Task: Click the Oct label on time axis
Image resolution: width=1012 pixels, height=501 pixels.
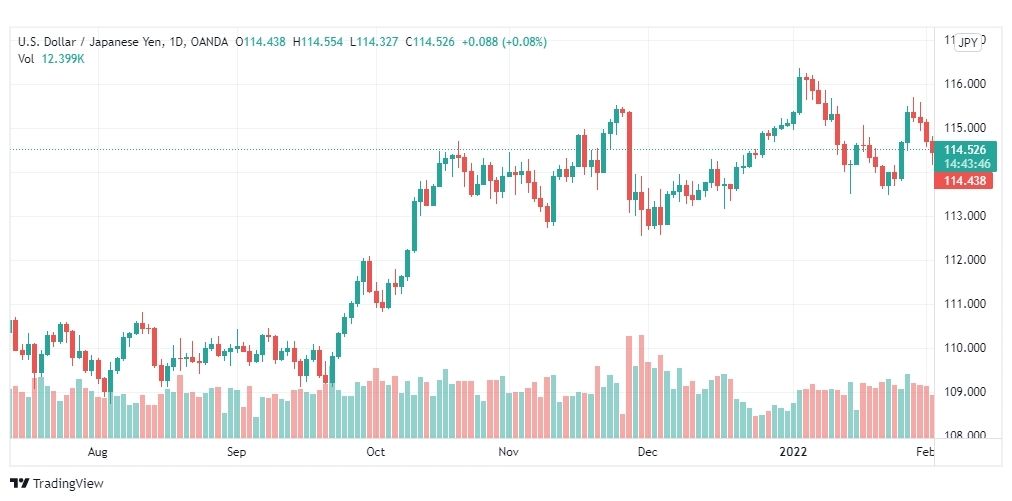Action: (x=376, y=452)
